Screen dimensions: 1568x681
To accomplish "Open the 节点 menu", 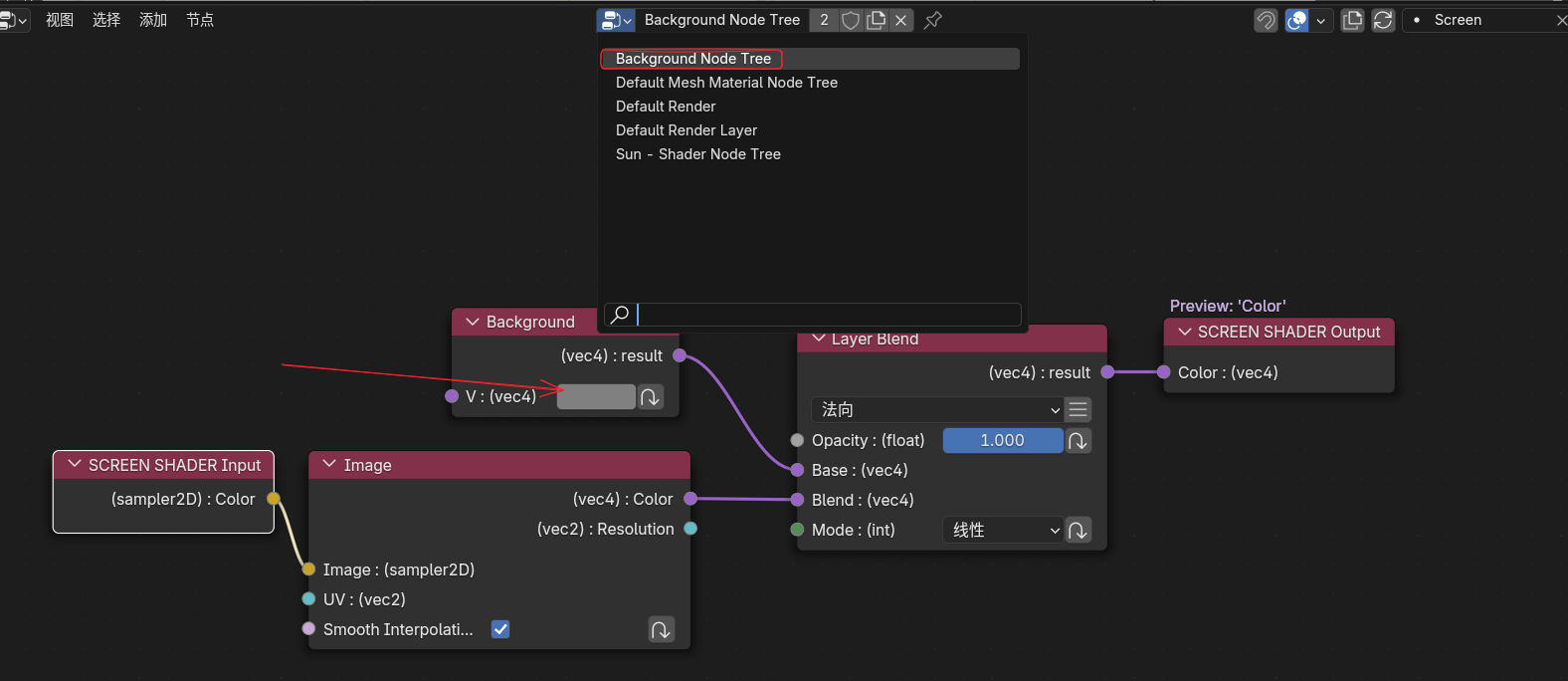I will click(x=200, y=20).
